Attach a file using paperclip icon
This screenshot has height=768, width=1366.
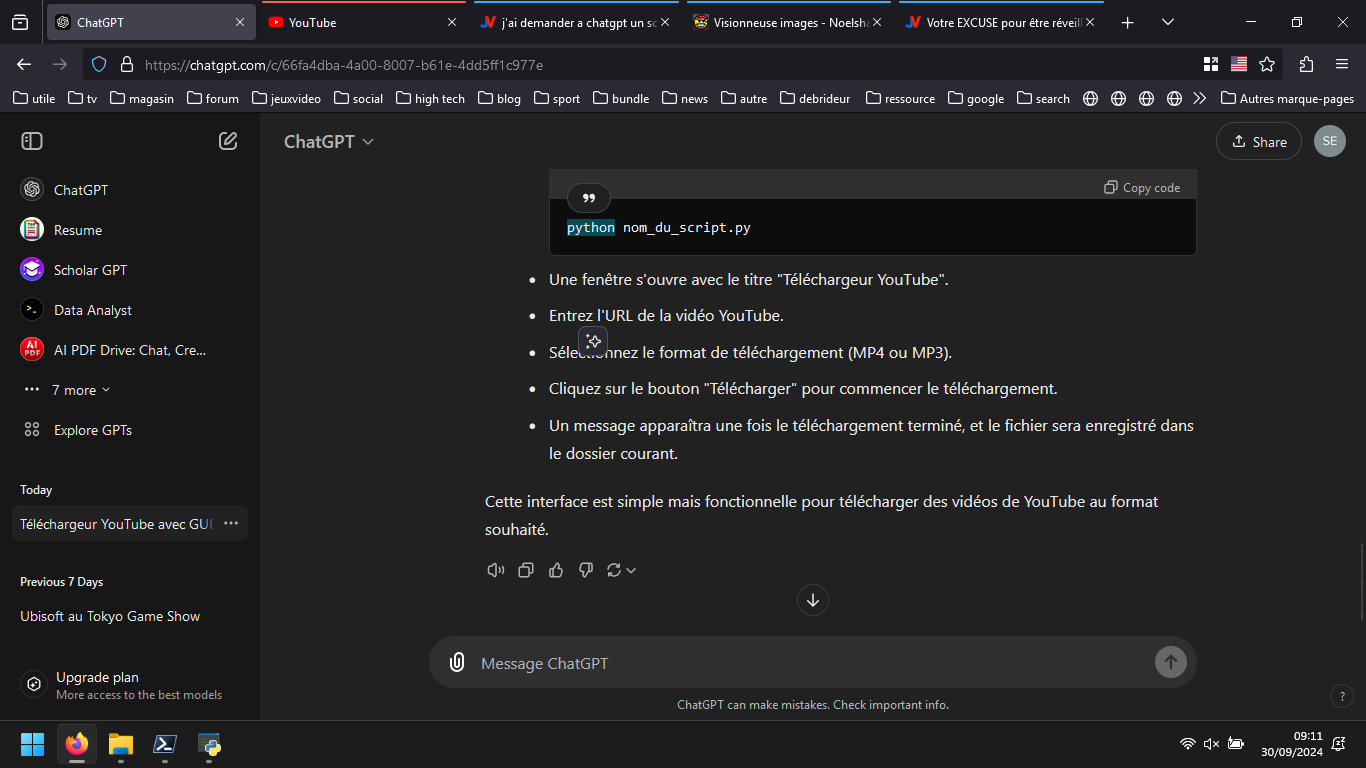pyautogui.click(x=457, y=662)
